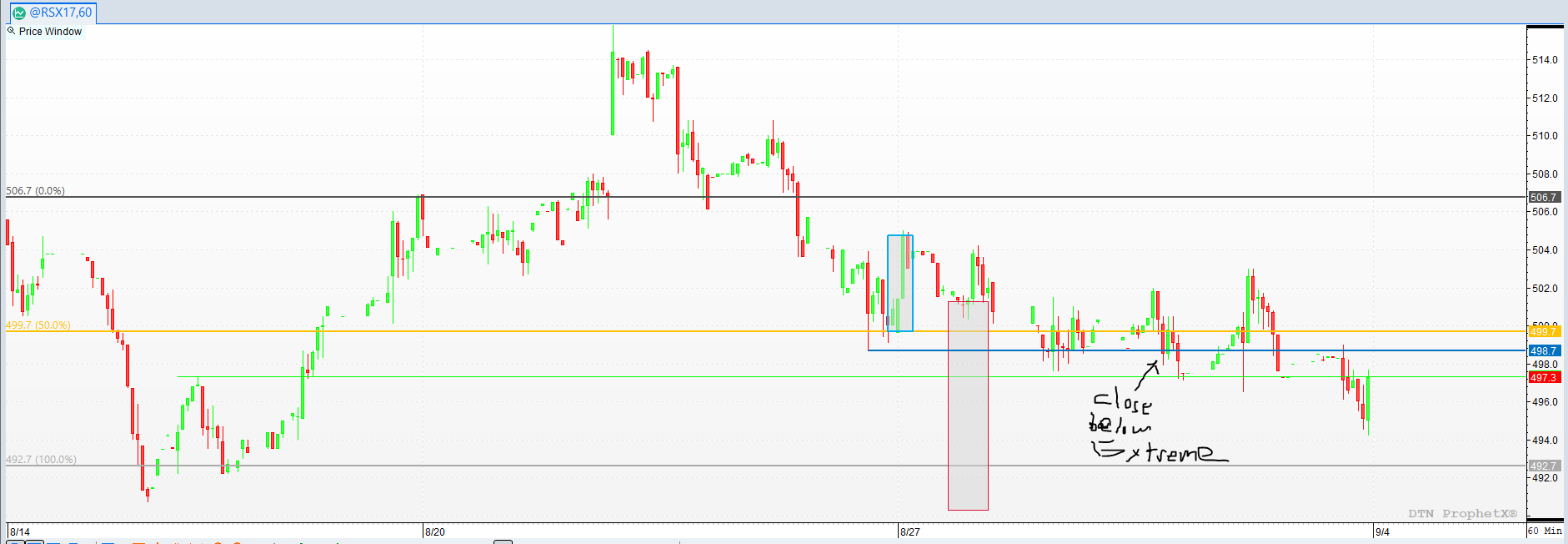The image size is (1568, 544).
Task: Click the Price Window label
Action: coord(50,32)
